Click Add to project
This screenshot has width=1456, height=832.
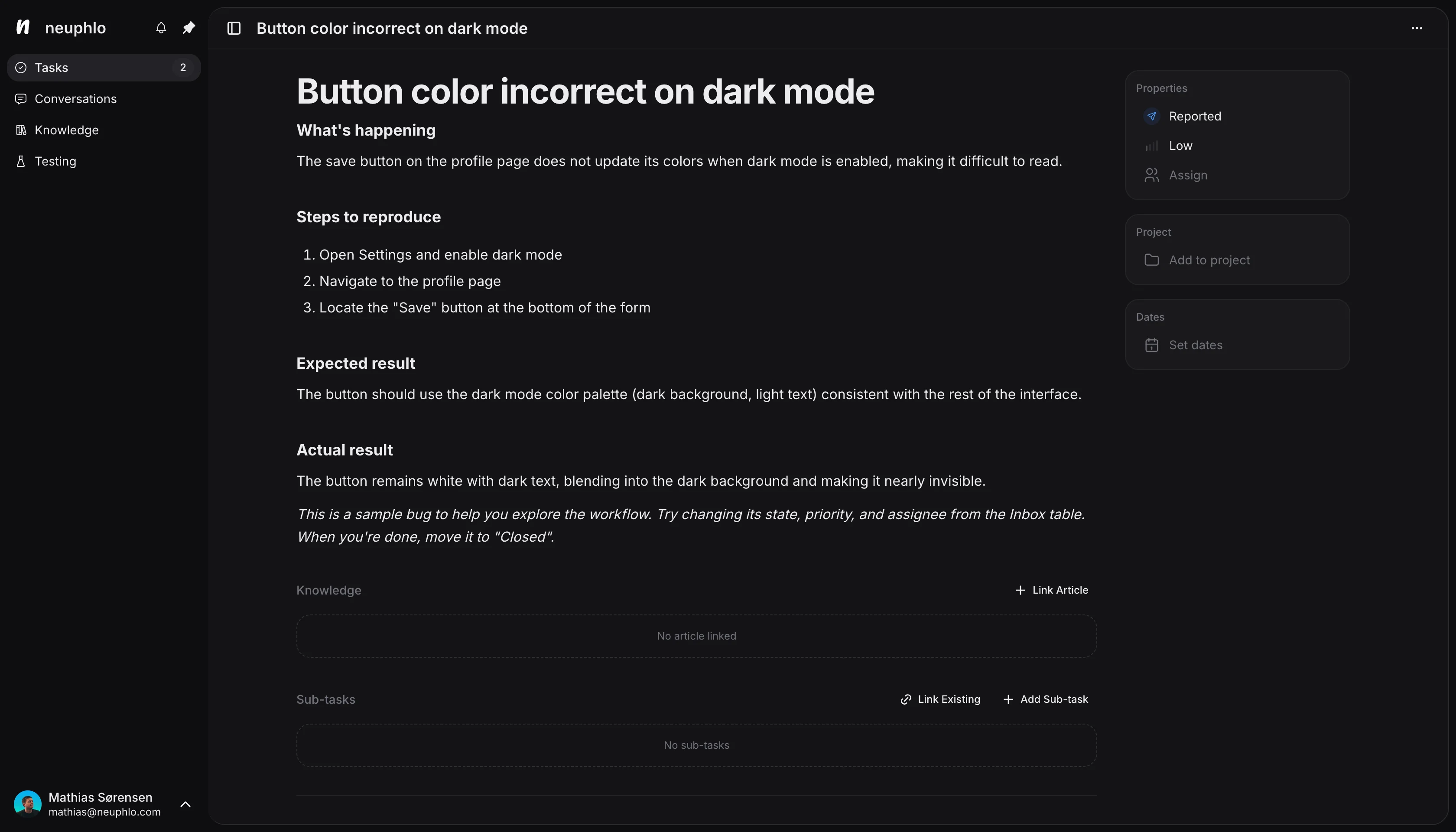click(1209, 260)
